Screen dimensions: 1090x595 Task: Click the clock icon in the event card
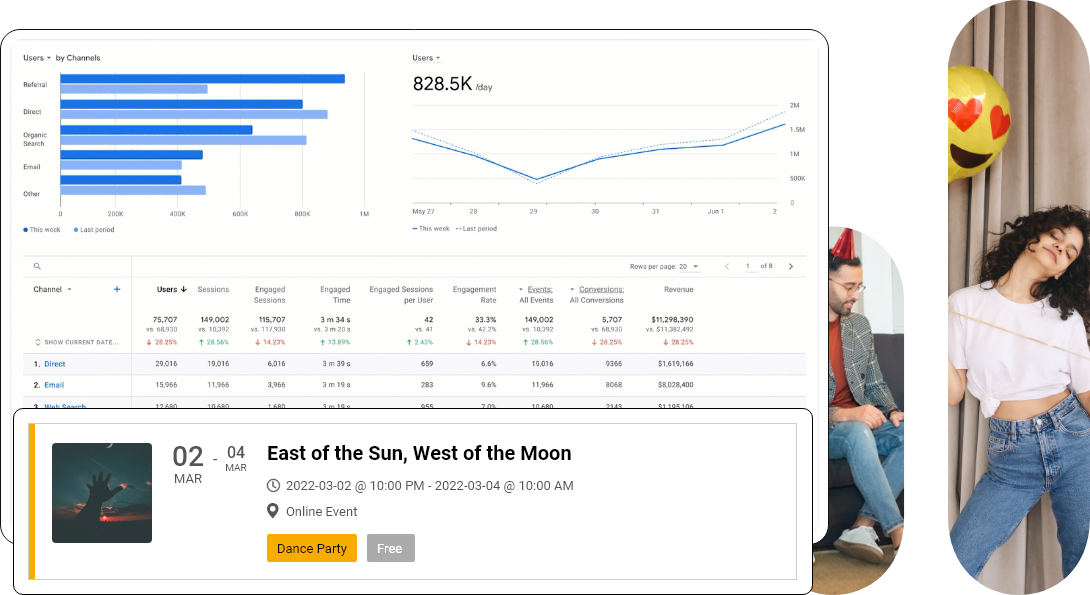(274, 486)
